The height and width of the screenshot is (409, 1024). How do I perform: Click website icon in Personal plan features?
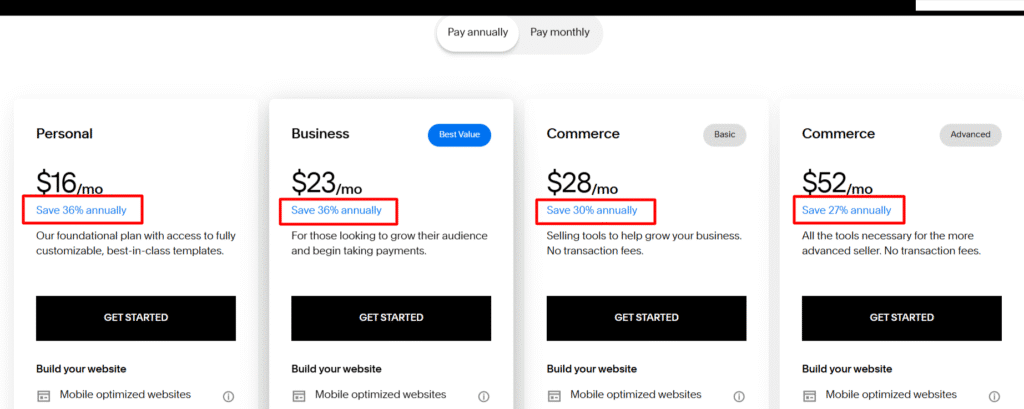point(43,396)
